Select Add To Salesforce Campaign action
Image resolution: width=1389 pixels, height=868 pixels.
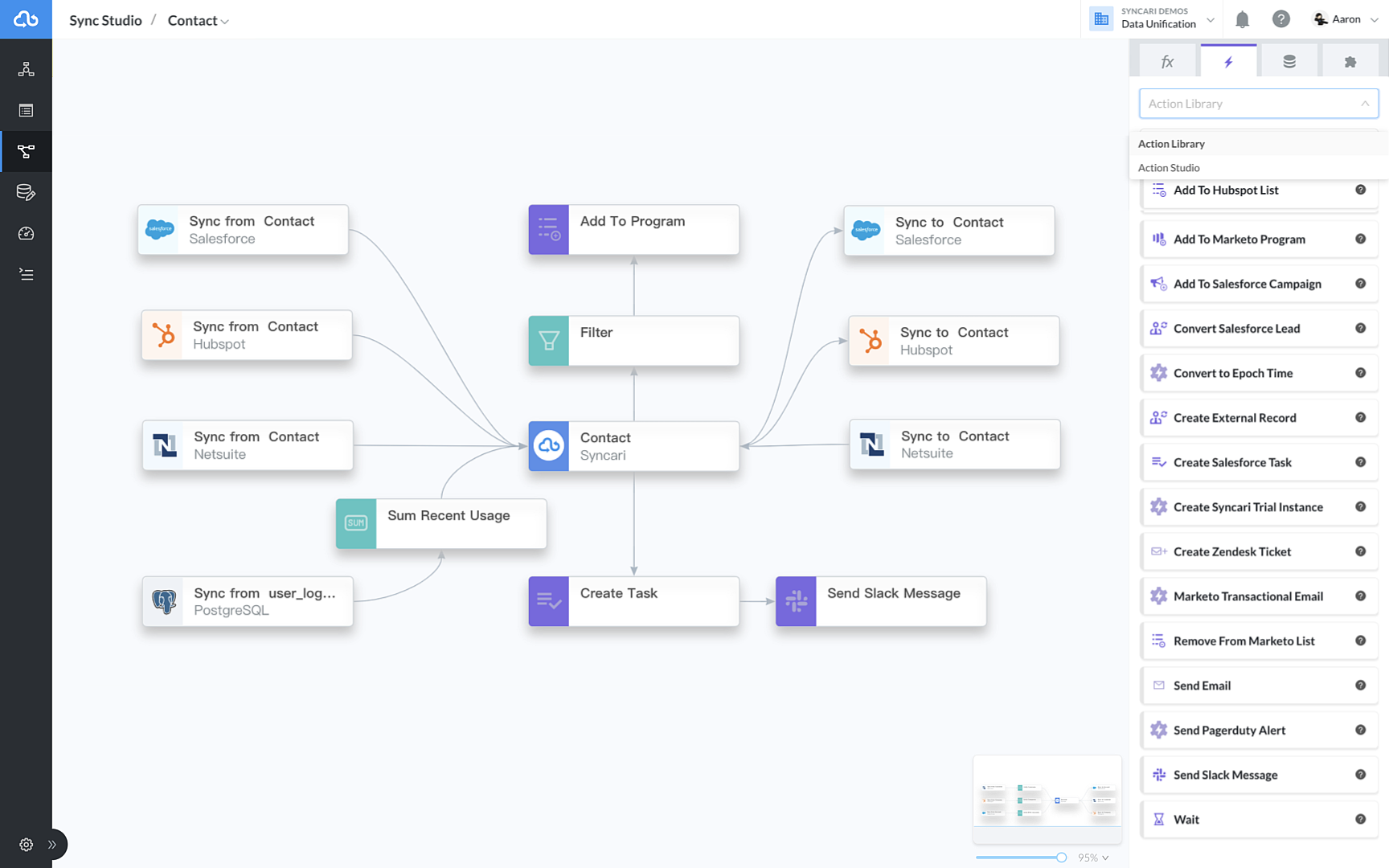point(1259,284)
